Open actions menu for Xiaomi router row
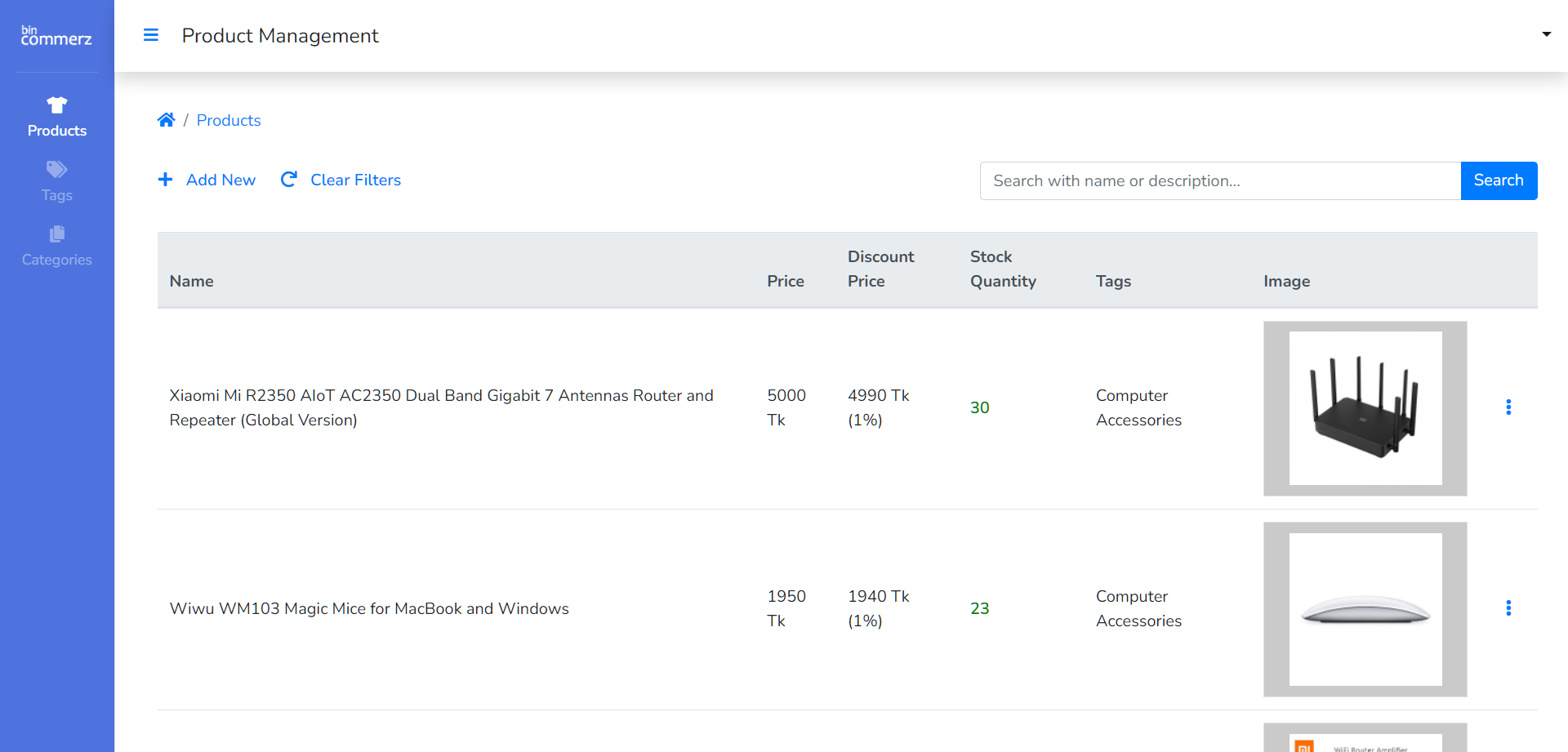This screenshot has width=1568, height=752. coord(1508,407)
